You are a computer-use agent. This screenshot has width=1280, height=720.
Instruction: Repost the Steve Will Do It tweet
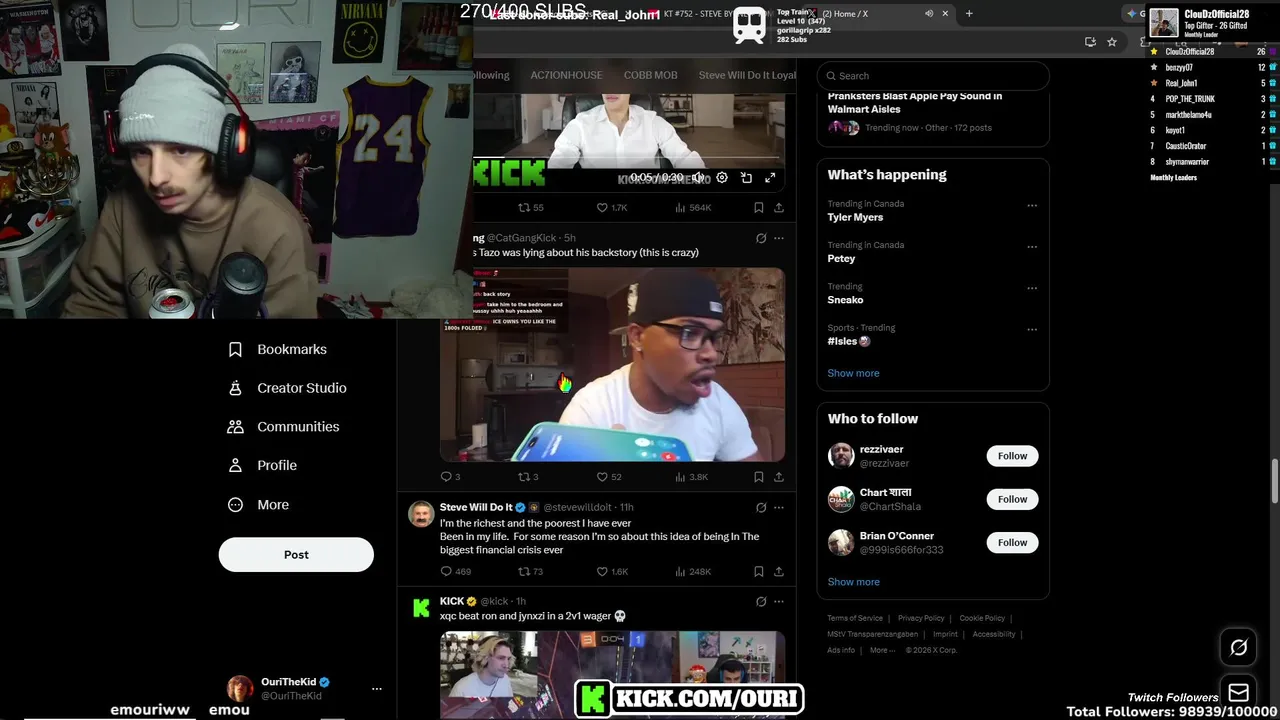point(530,572)
